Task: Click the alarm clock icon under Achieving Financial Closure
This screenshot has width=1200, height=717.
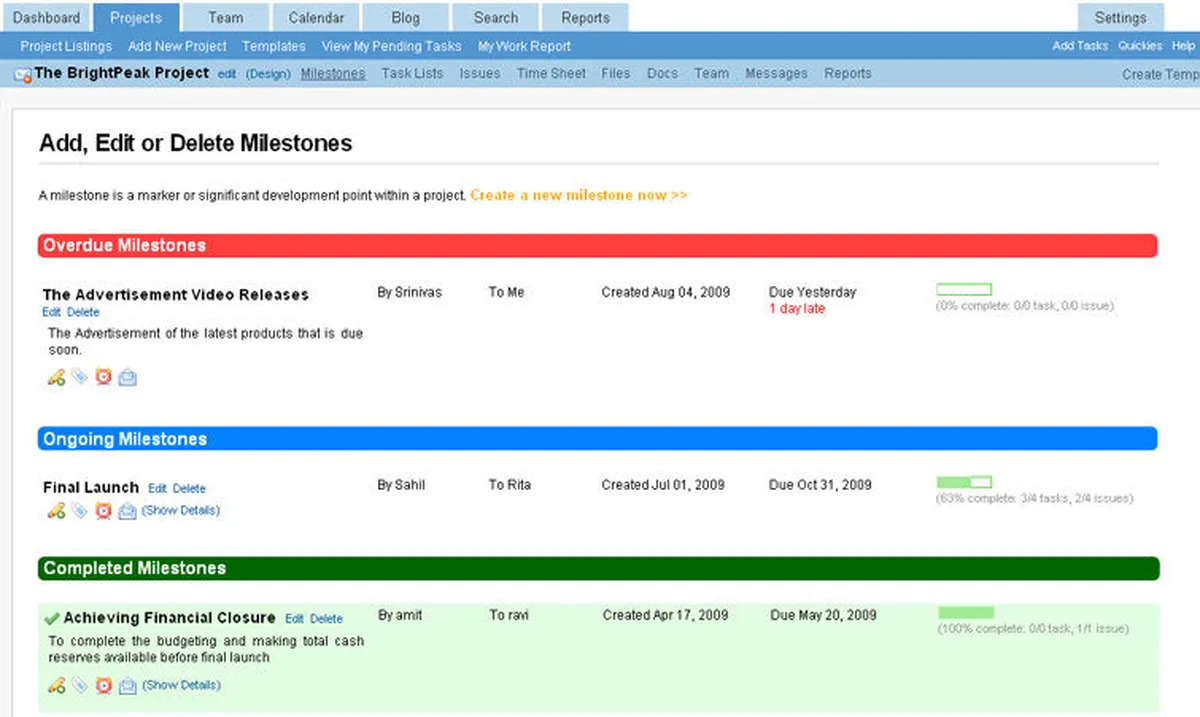Action: [x=103, y=686]
